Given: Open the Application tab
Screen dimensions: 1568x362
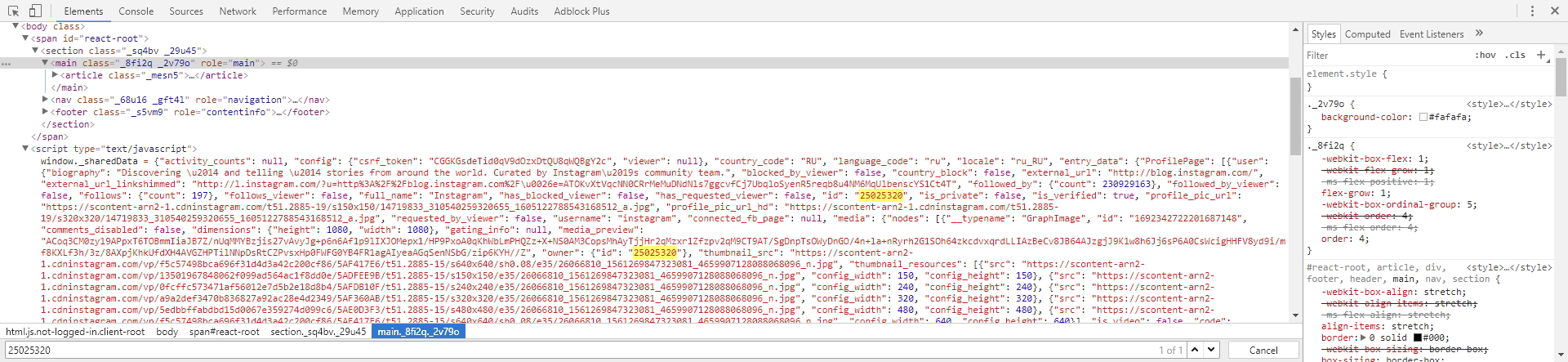Looking at the screenshot, I should point(419,11).
